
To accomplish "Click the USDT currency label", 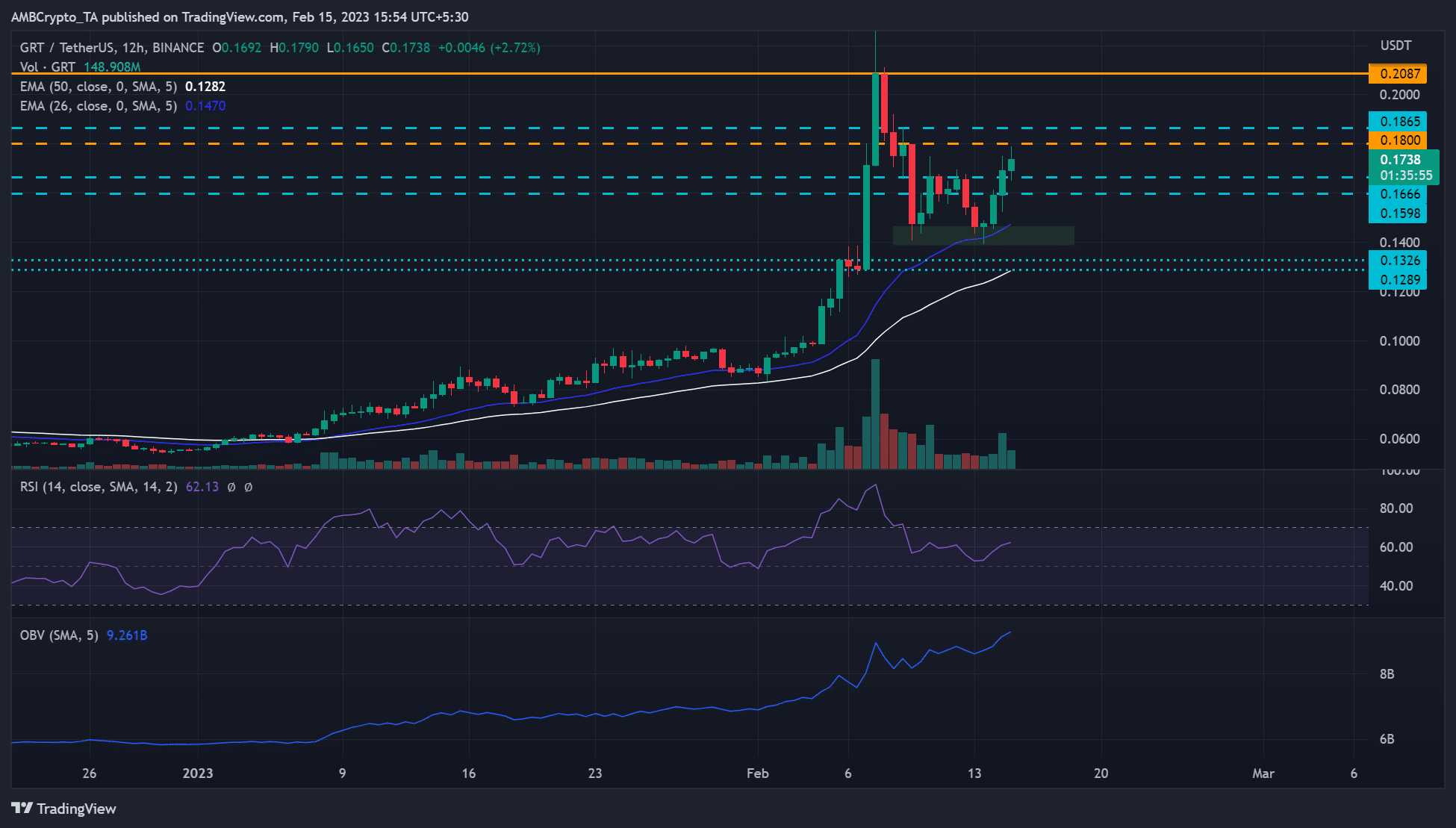I will coord(1396,46).
